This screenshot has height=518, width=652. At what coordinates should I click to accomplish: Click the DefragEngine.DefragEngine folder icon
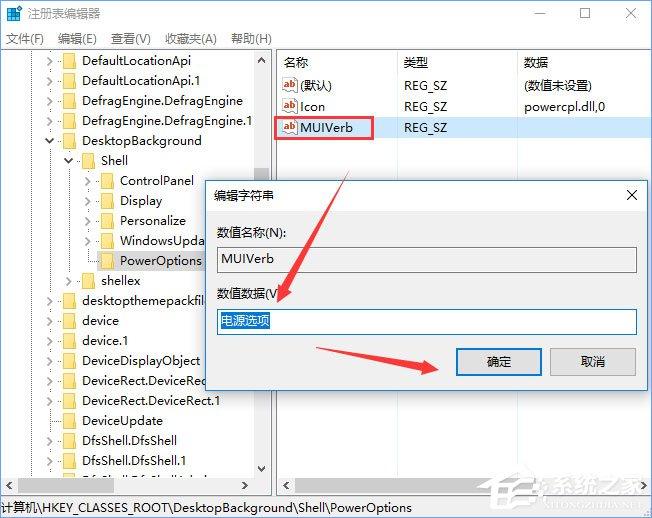(x=69, y=101)
